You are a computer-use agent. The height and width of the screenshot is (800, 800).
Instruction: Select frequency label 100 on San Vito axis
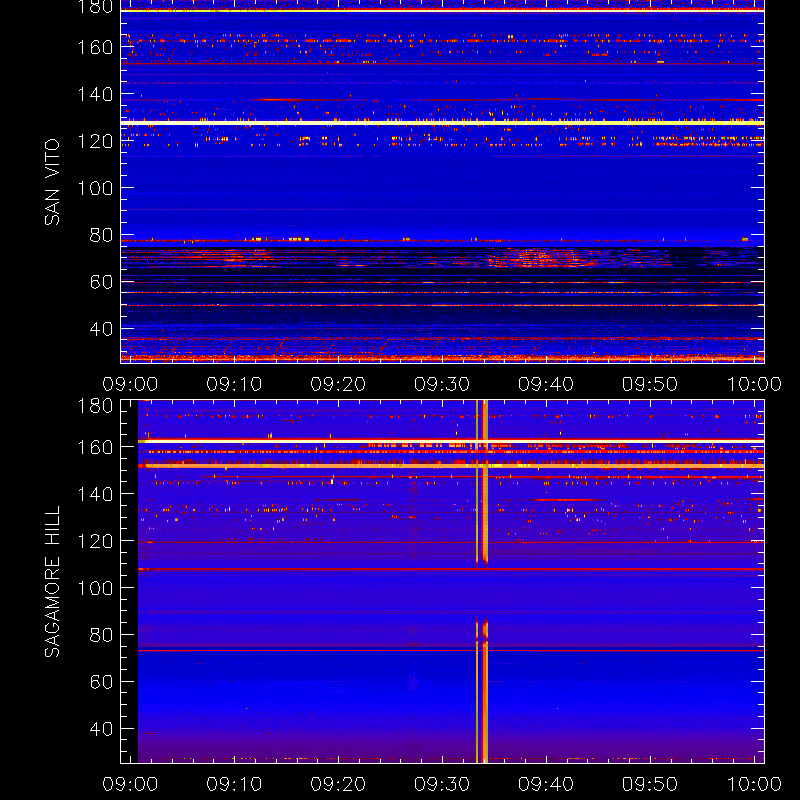click(x=95, y=188)
